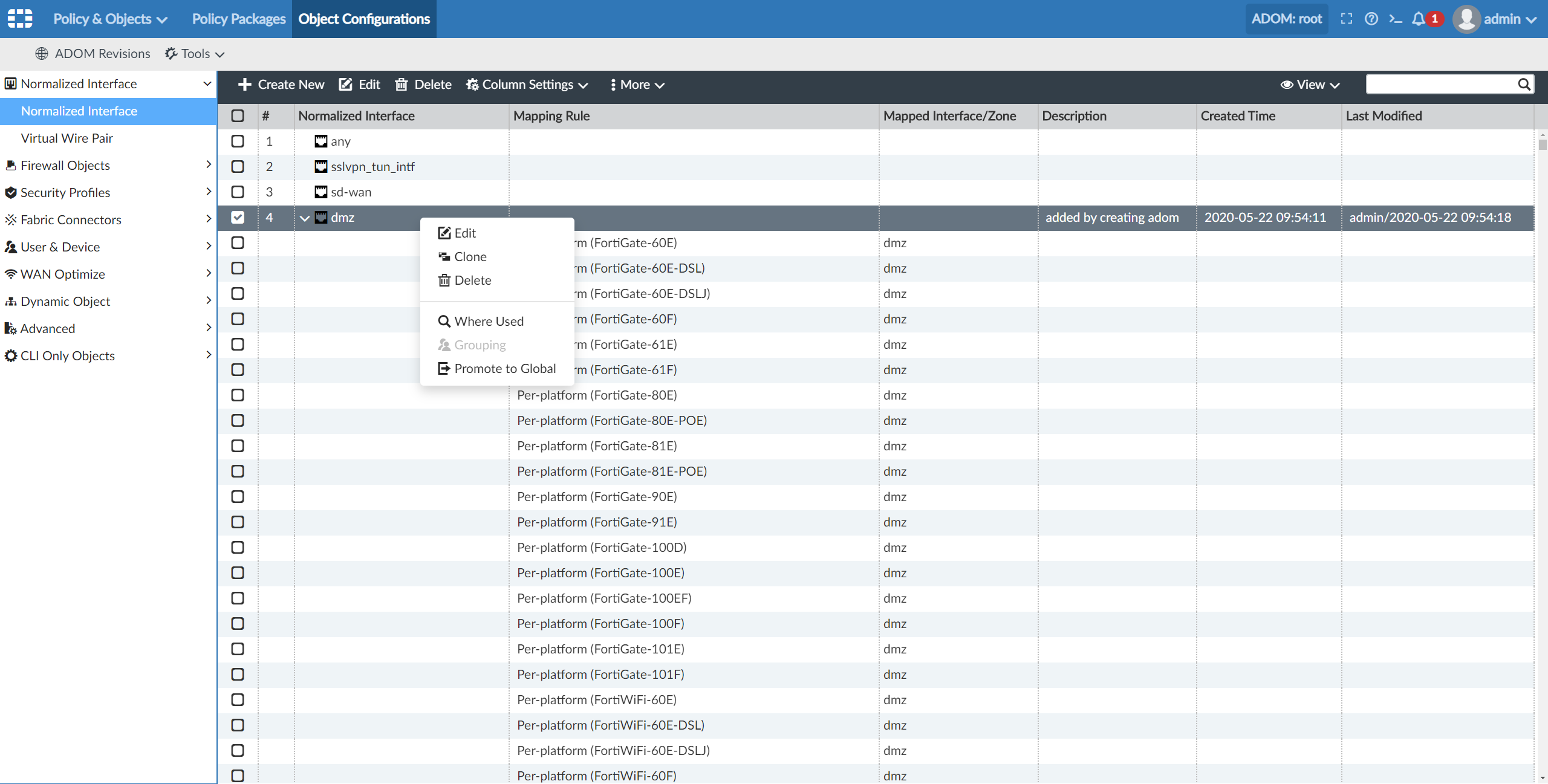Click the search magnifier icon
This screenshot has width=1548, height=784.
[x=1524, y=85]
